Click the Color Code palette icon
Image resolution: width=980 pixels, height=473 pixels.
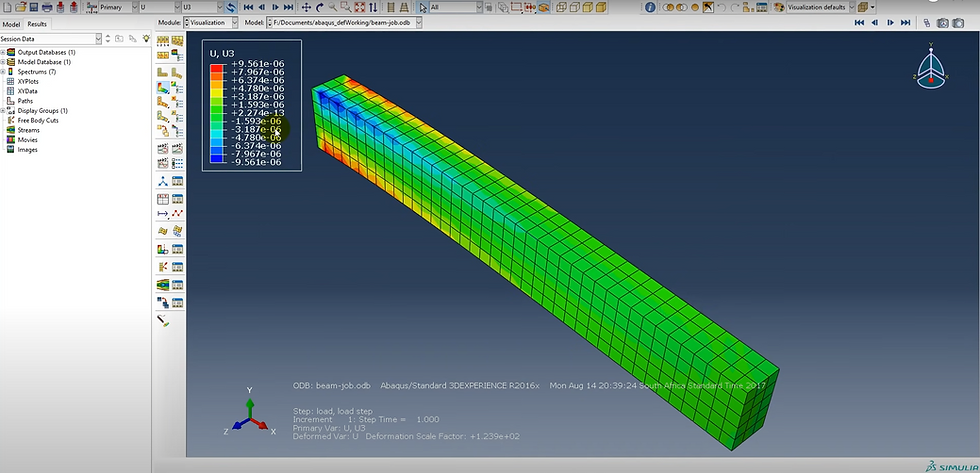point(779,7)
